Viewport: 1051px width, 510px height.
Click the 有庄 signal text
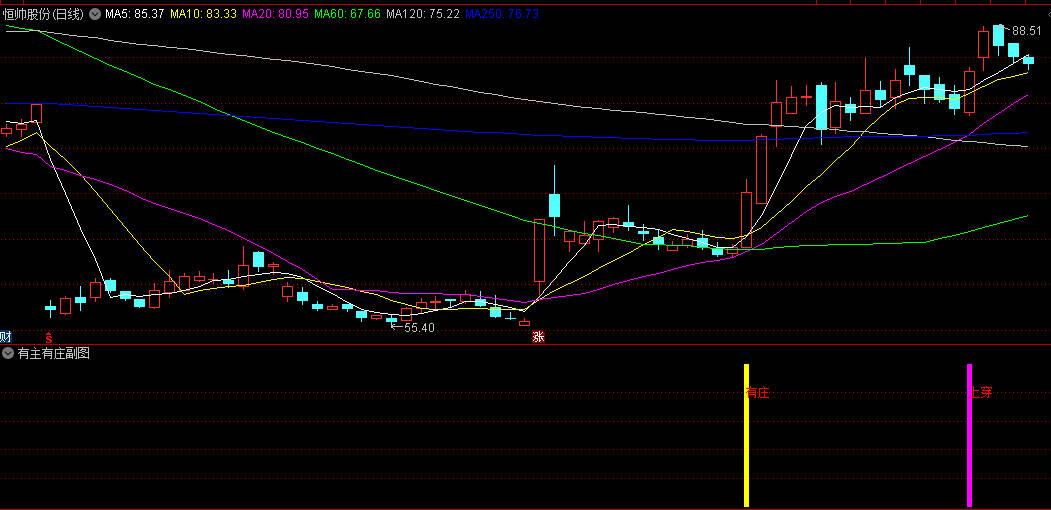758,393
